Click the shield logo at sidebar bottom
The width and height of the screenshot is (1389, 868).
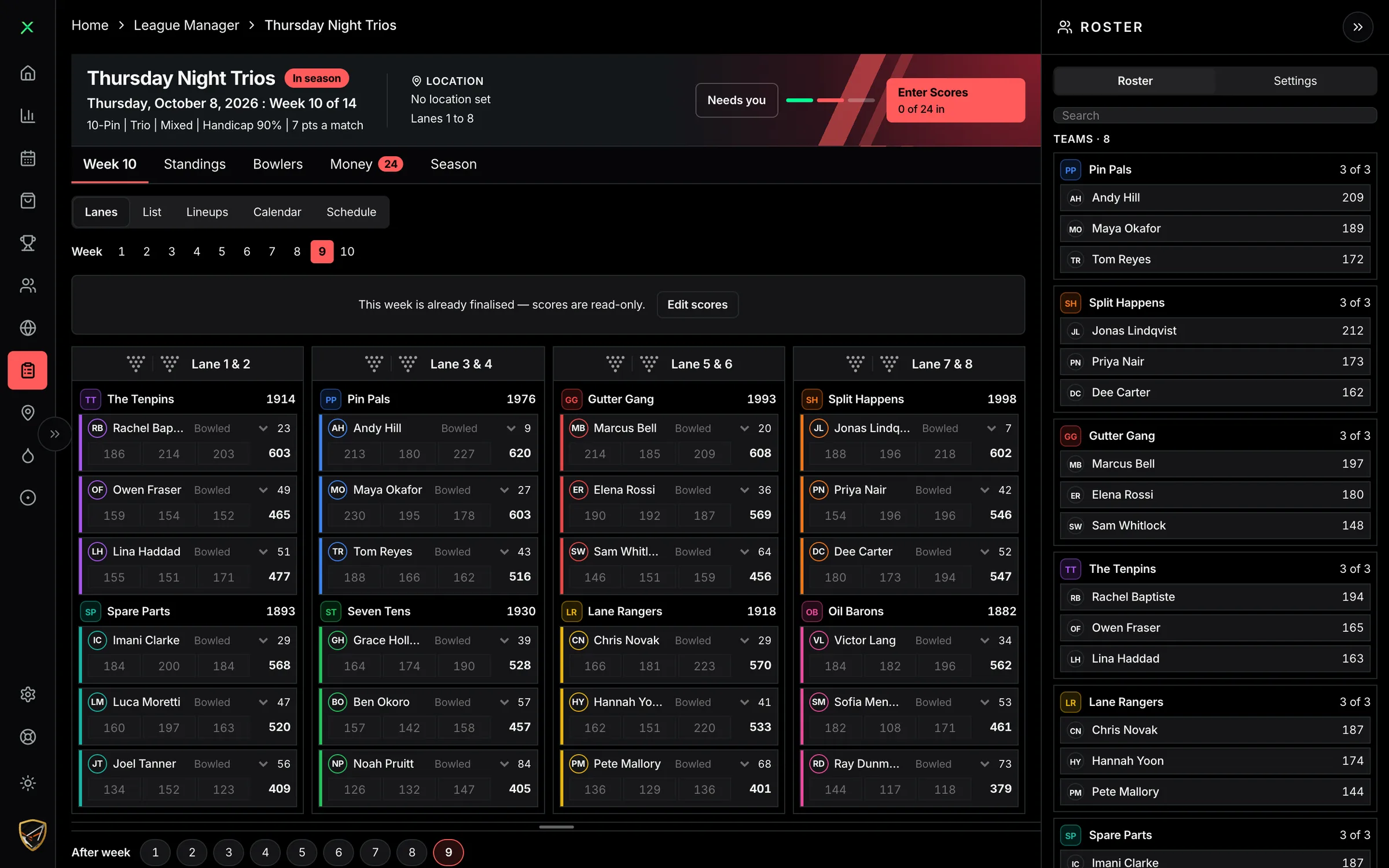(32, 834)
